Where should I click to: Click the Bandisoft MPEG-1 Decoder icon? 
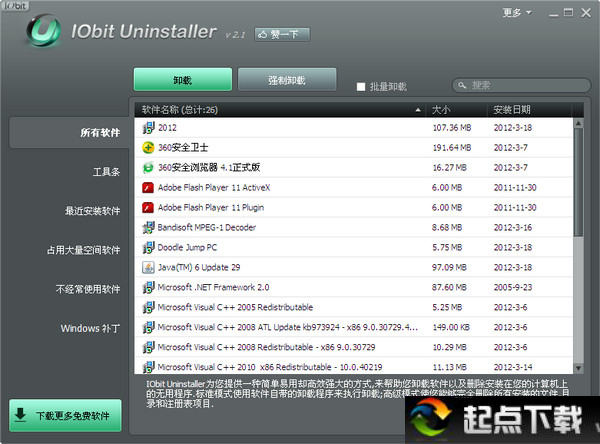(148, 227)
